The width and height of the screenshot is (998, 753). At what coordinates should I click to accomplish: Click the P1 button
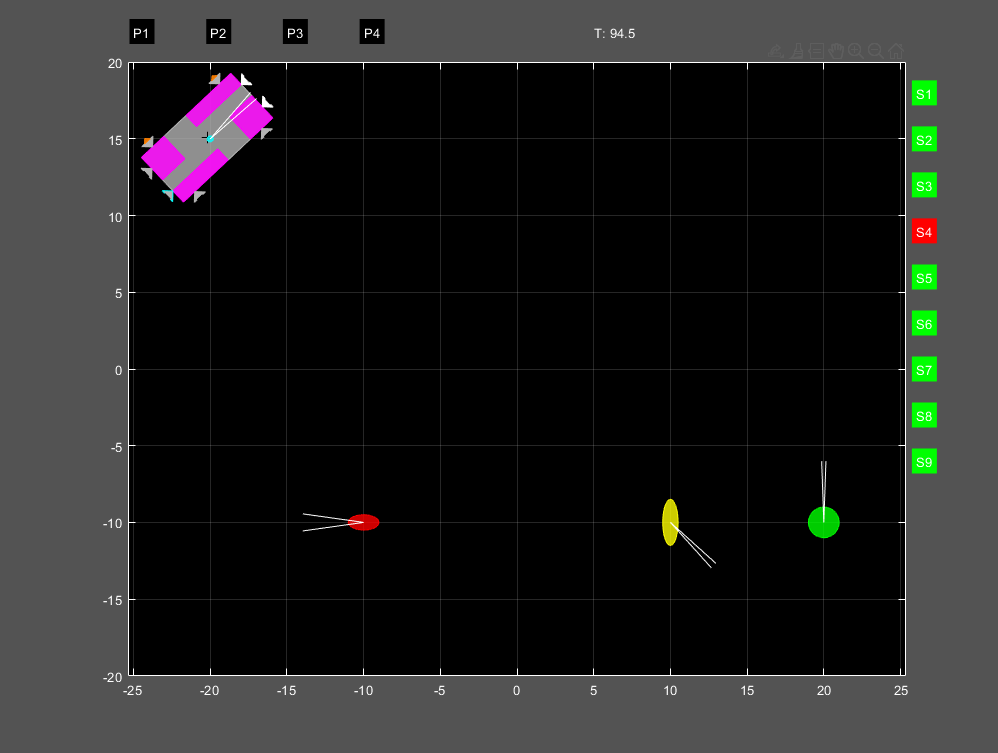coord(141,32)
